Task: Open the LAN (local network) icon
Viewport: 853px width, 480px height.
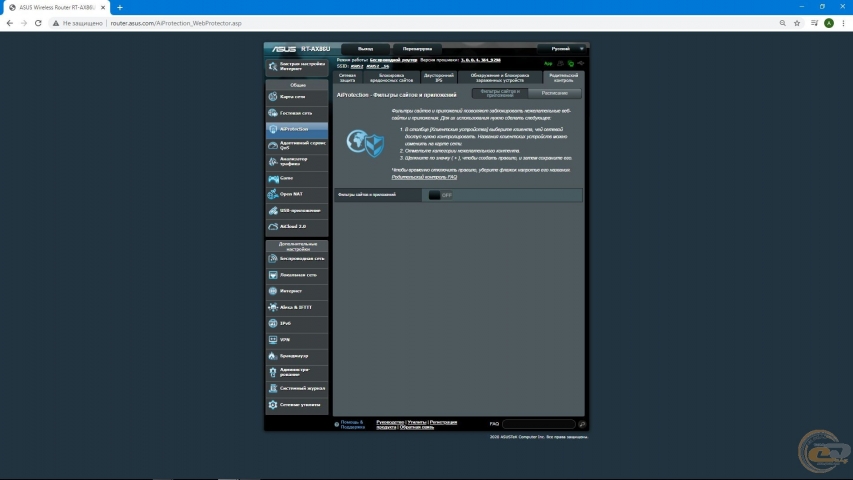Action: coord(273,275)
